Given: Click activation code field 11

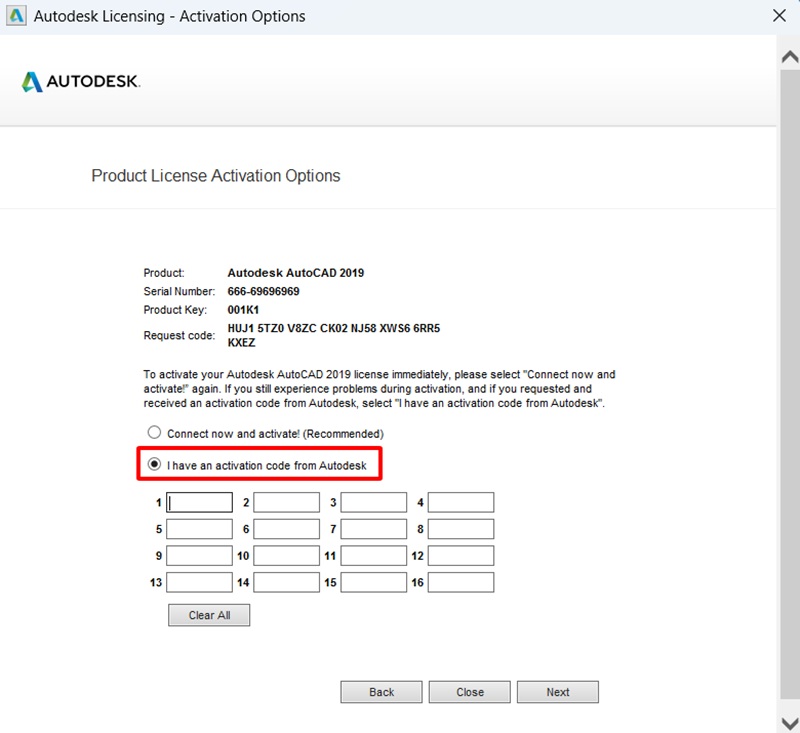Looking at the screenshot, I should [x=374, y=555].
